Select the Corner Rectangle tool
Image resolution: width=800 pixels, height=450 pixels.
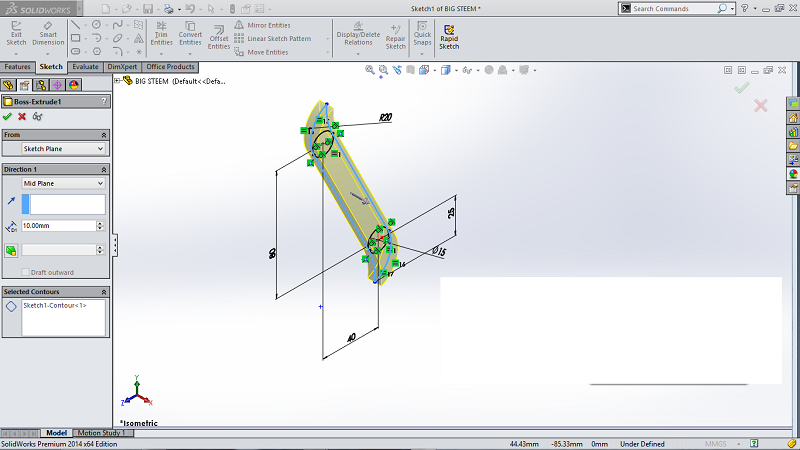tap(76, 38)
